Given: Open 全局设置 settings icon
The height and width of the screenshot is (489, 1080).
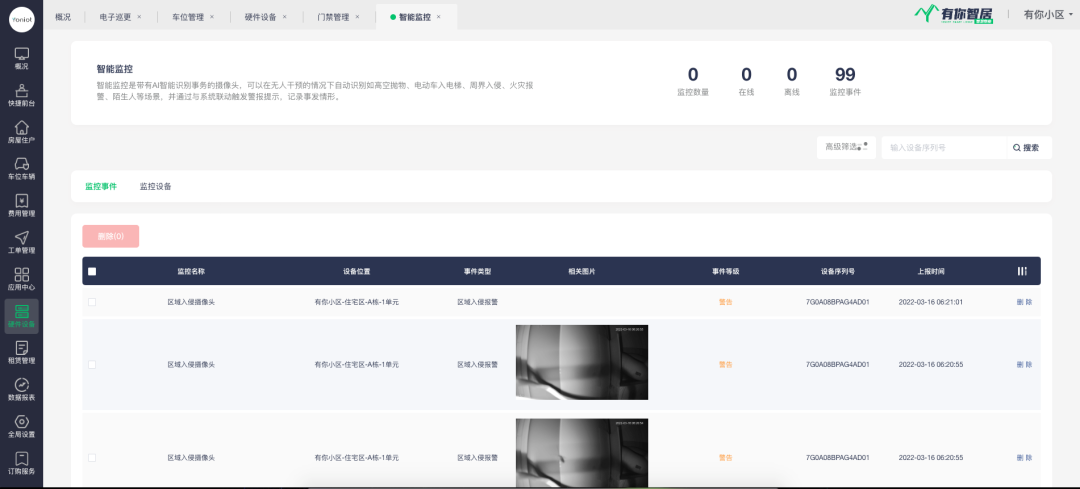Looking at the screenshot, I should click(21, 425).
